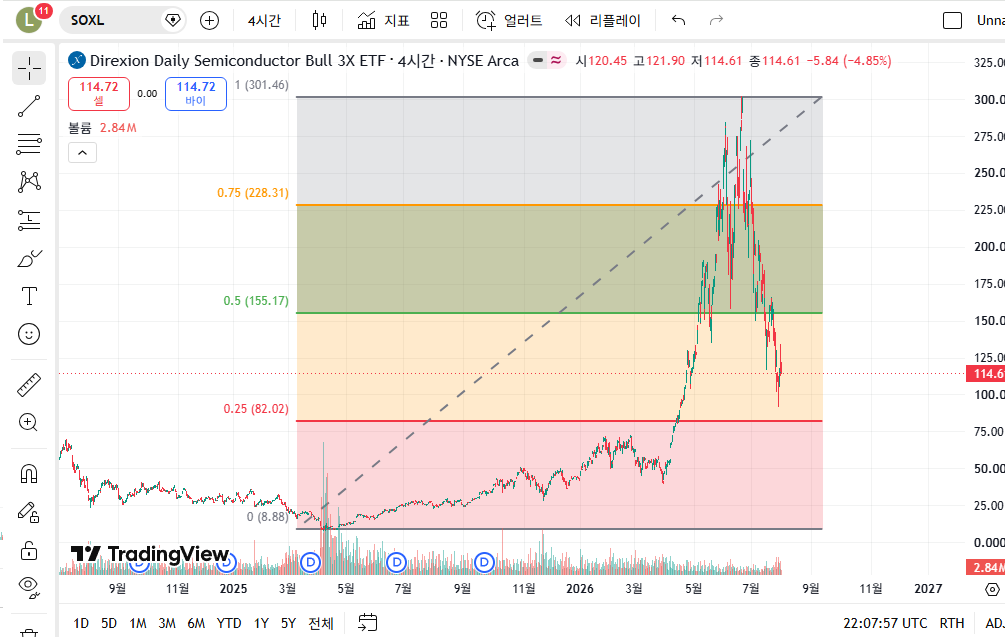
Task: Click the 1 (301.46) Fibonacci label
Action: 262,85
